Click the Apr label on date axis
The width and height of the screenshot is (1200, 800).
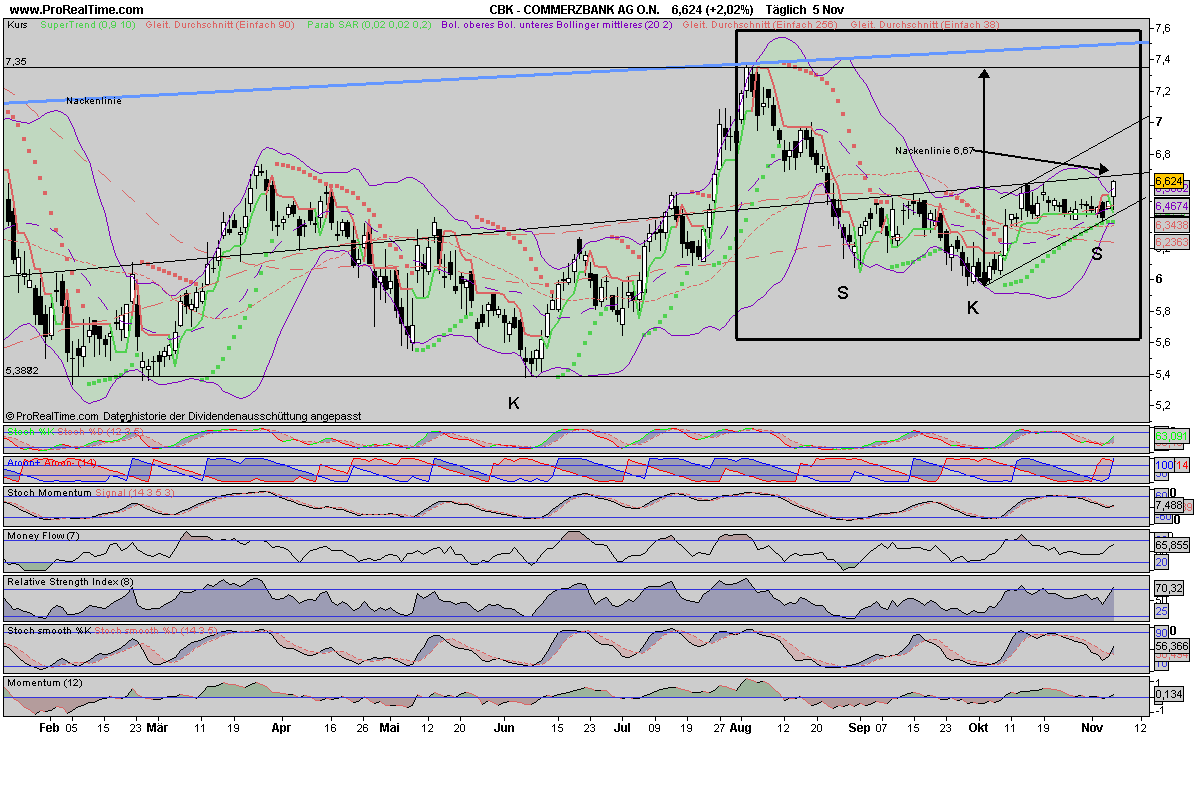[282, 729]
